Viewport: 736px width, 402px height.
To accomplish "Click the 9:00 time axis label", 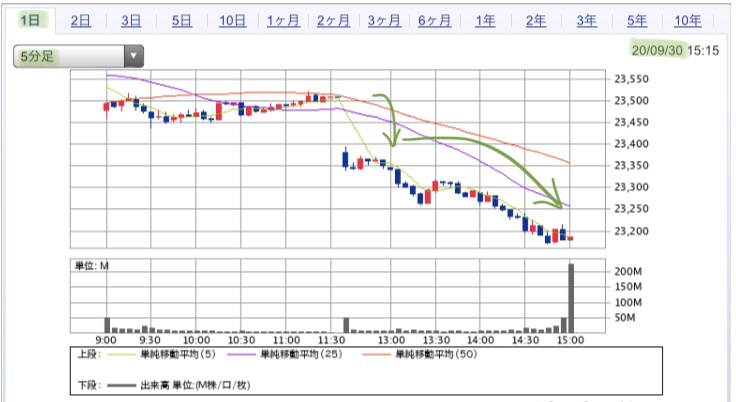I will 106,340.
